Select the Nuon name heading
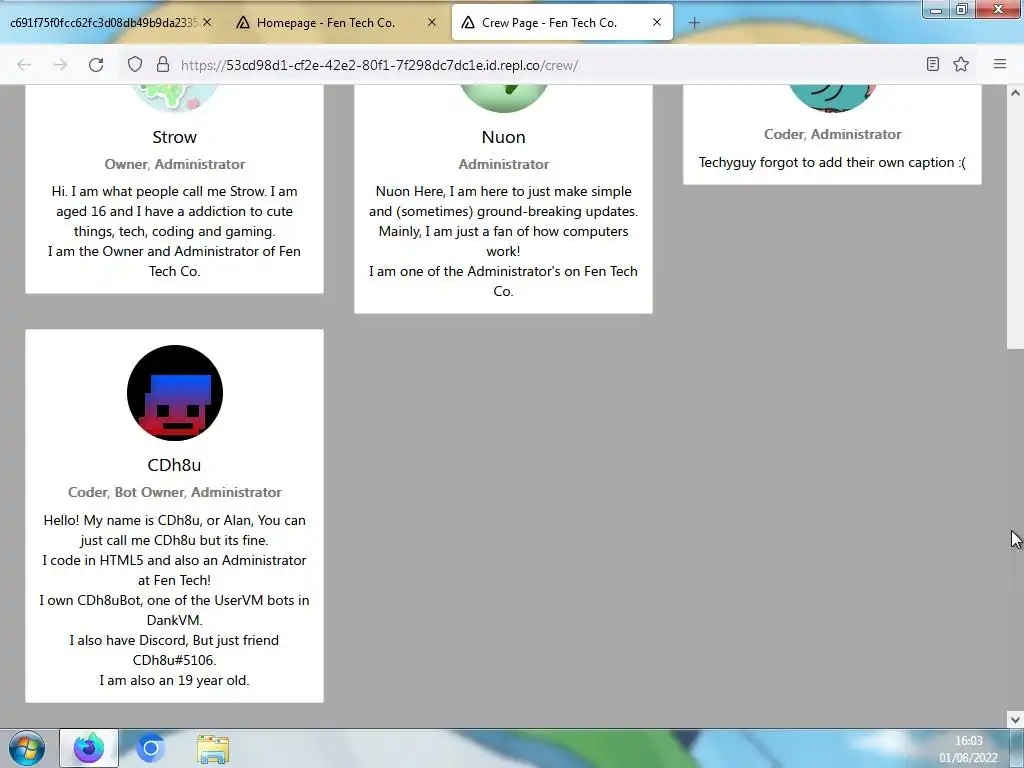 click(x=504, y=137)
